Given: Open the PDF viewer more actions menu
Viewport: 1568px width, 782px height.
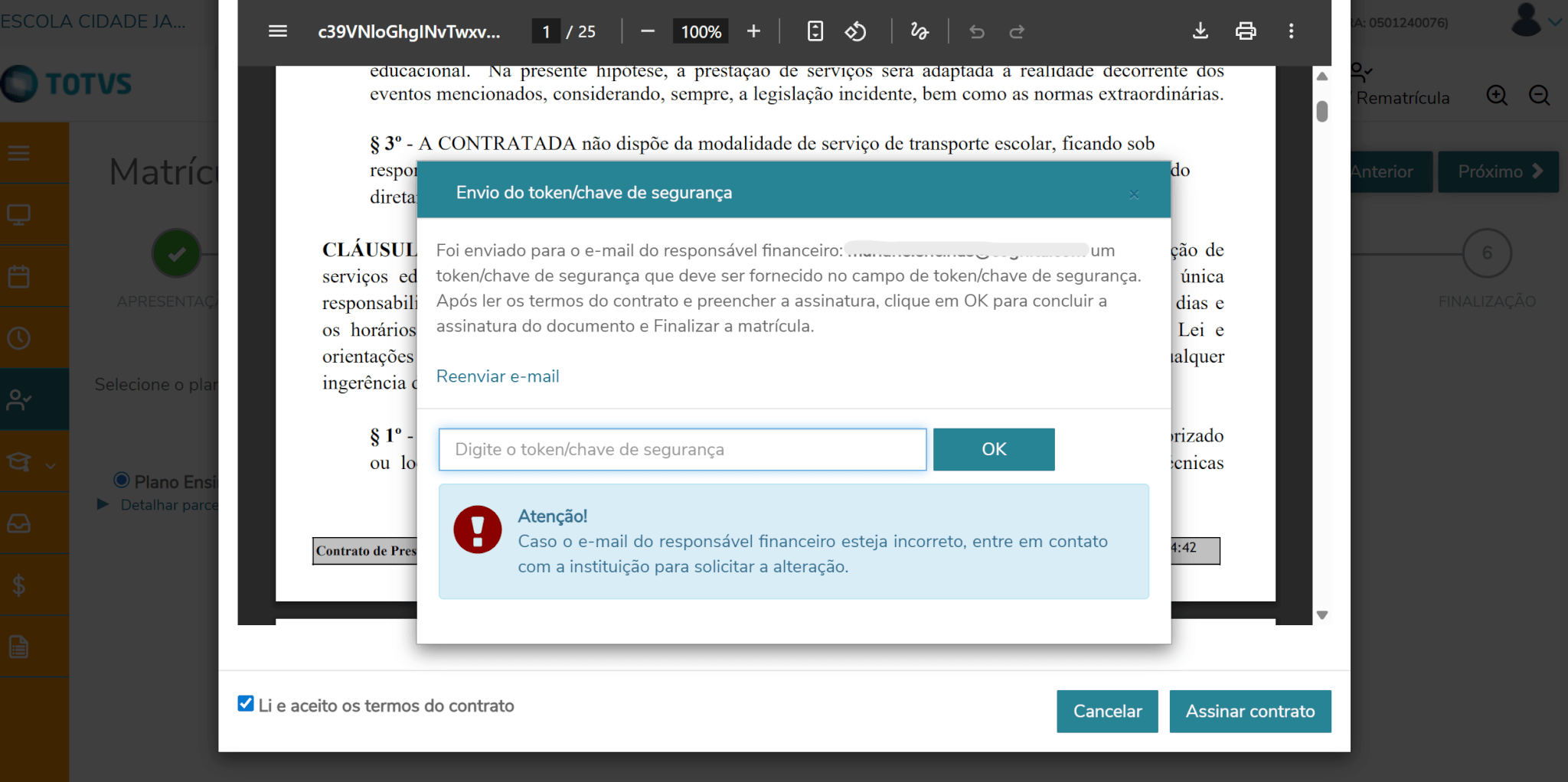Looking at the screenshot, I should pyautogui.click(x=1291, y=31).
